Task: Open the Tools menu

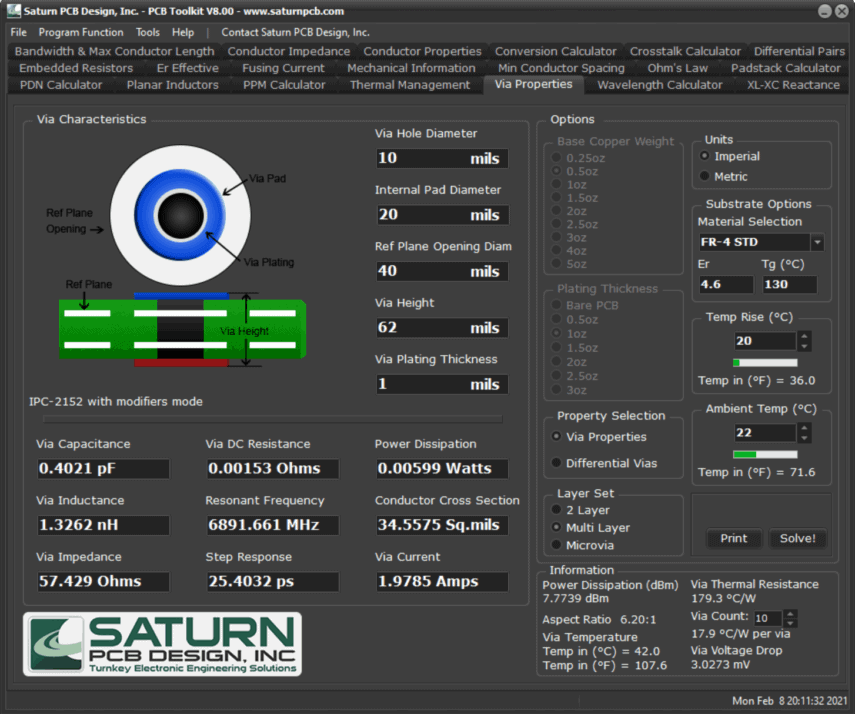Action: (147, 32)
